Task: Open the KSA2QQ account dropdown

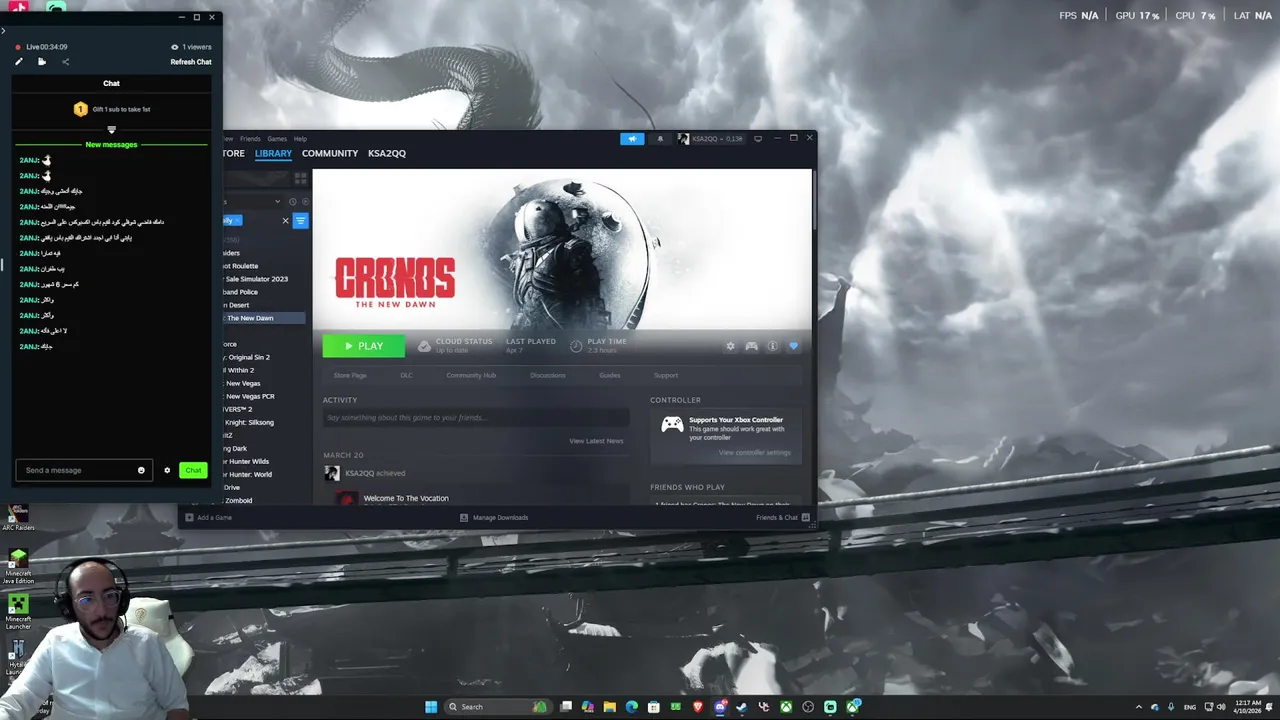Action: click(710, 139)
